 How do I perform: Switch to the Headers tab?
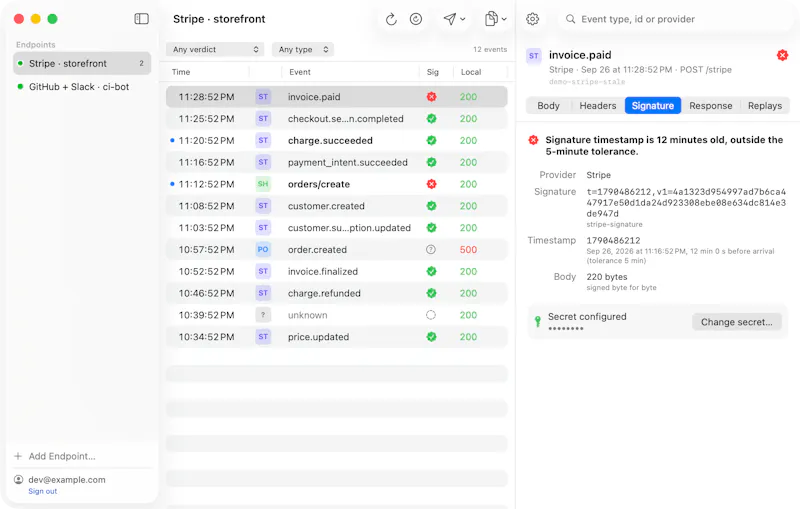coord(597,106)
